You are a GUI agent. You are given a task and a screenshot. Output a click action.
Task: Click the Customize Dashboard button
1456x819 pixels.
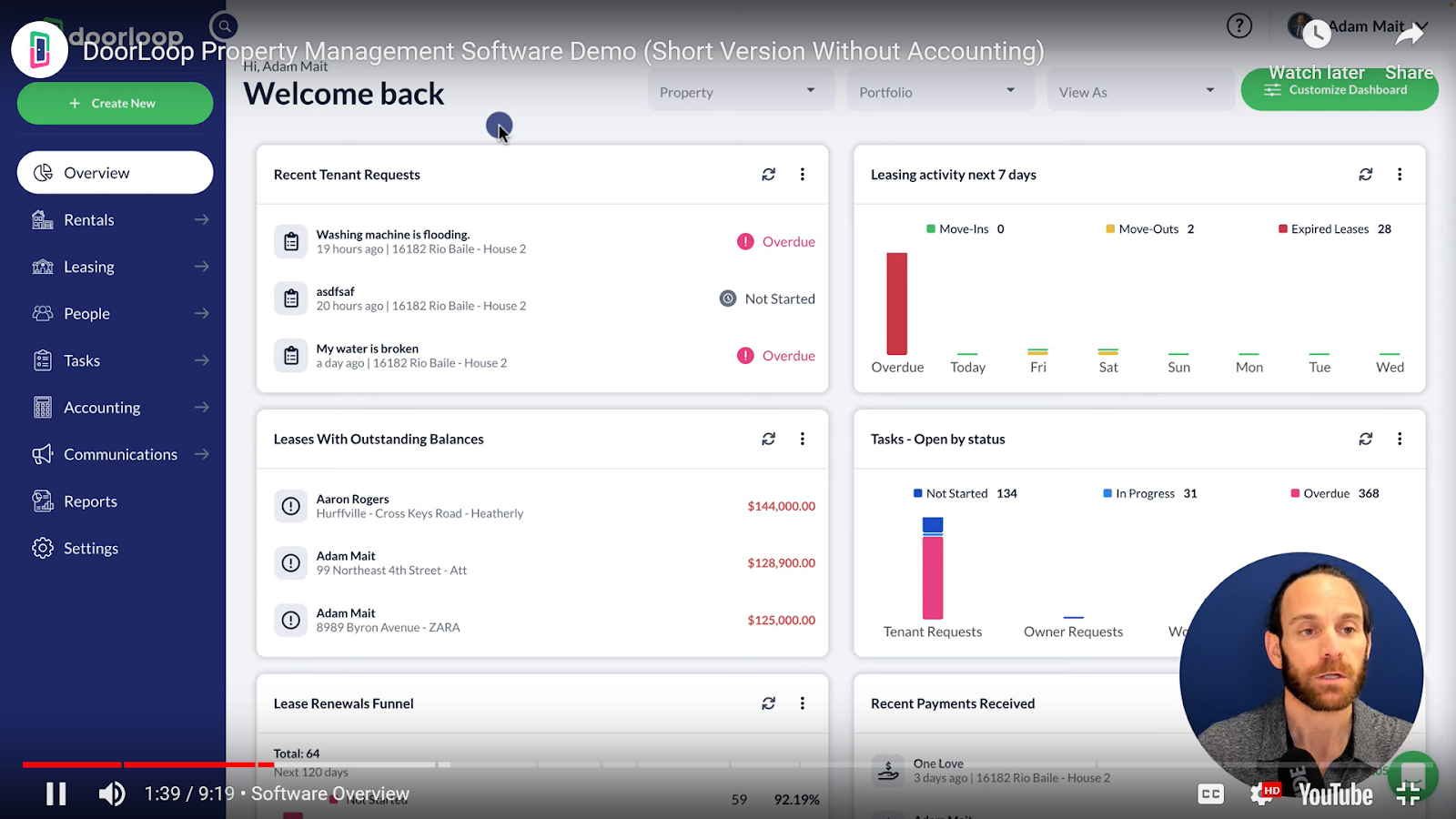[x=1339, y=91]
